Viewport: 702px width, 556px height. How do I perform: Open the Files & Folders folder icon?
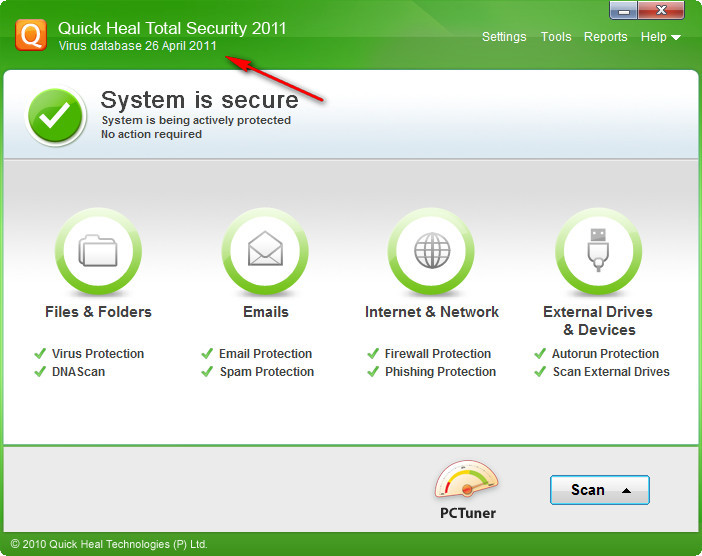(98, 251)
